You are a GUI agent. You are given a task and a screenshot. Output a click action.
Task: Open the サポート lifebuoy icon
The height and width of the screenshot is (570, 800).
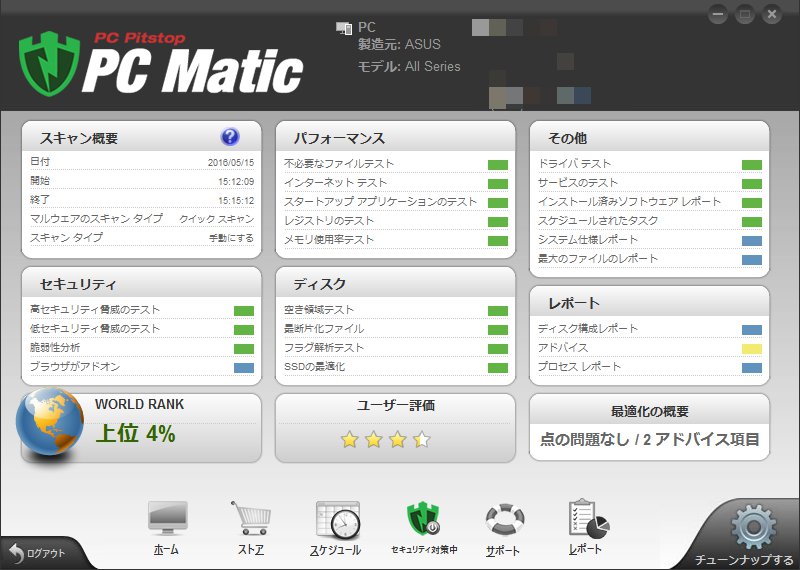pyautogui.click(x=504, y=519)
